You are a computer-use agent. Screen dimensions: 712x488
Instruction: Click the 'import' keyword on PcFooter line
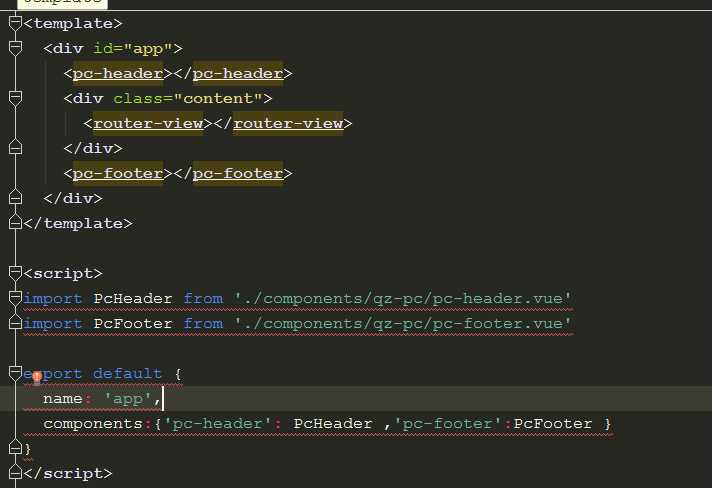pos(53,323)
